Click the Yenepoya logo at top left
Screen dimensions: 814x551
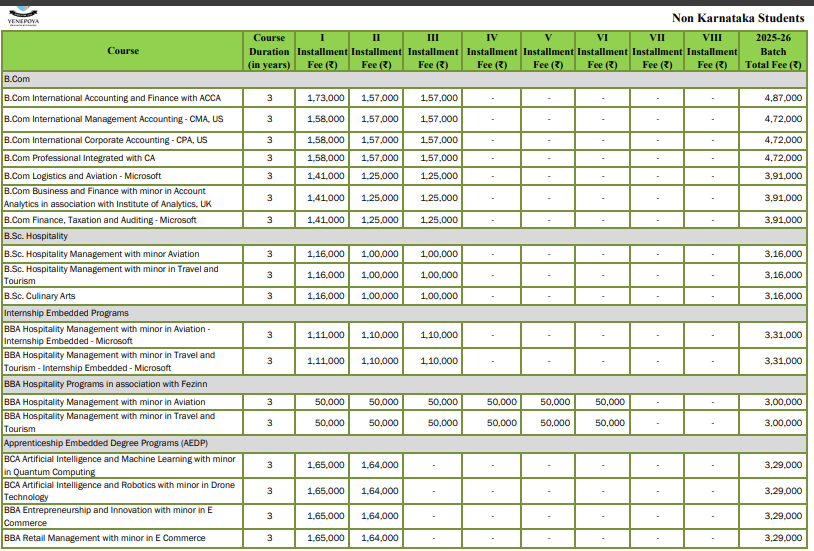(x=23, y=18)
